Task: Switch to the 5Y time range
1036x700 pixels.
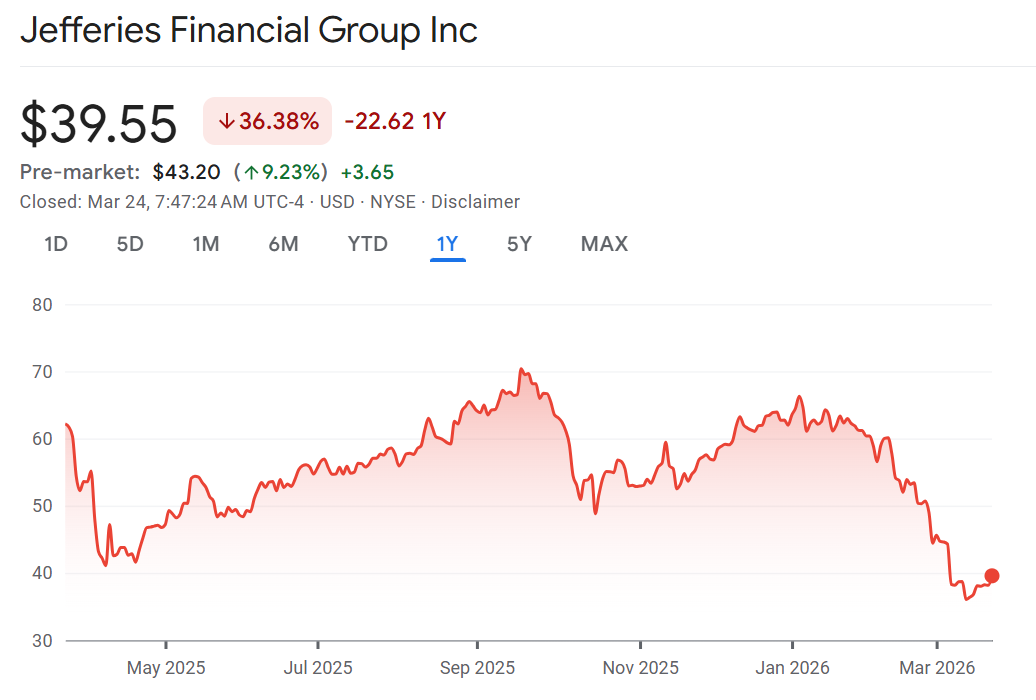Action: [519, 244]
